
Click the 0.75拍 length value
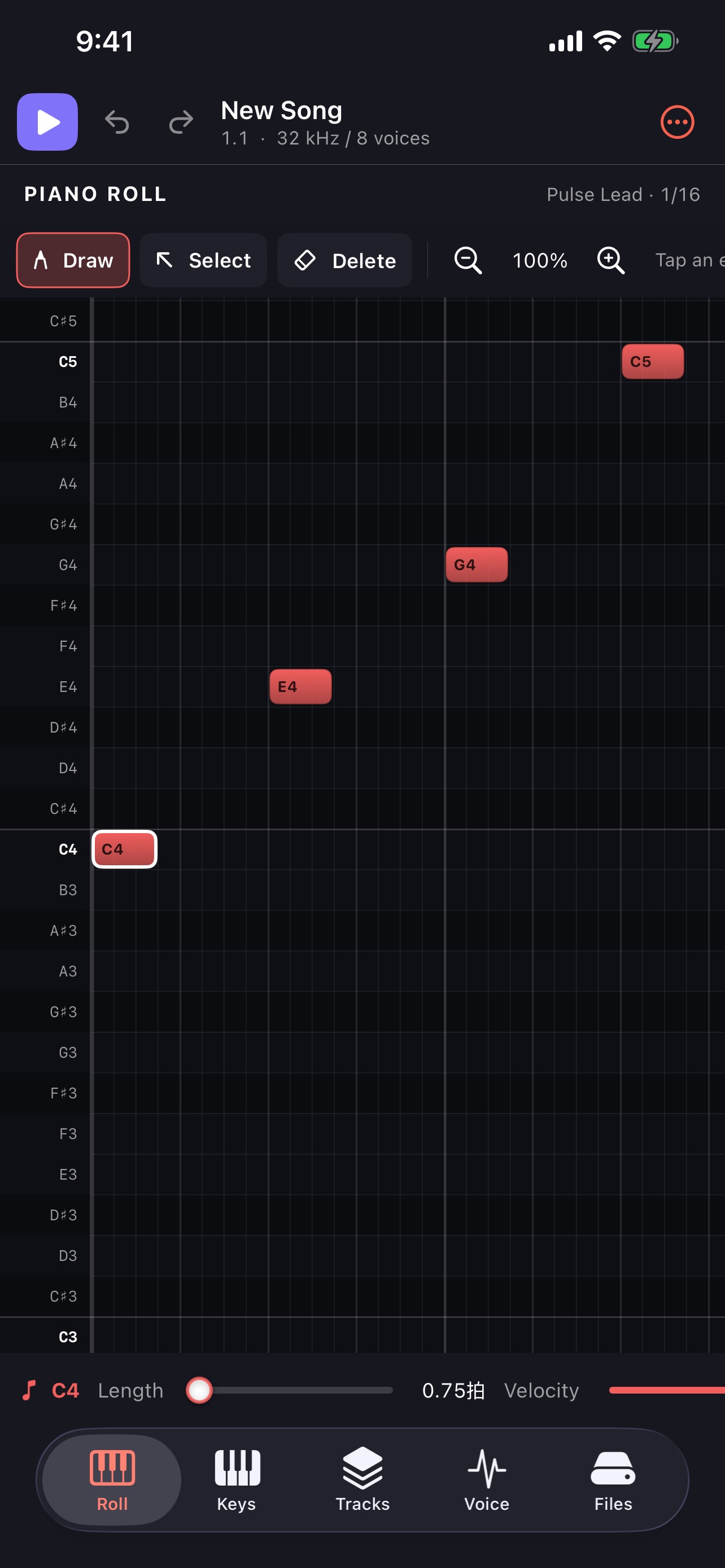453,1390
